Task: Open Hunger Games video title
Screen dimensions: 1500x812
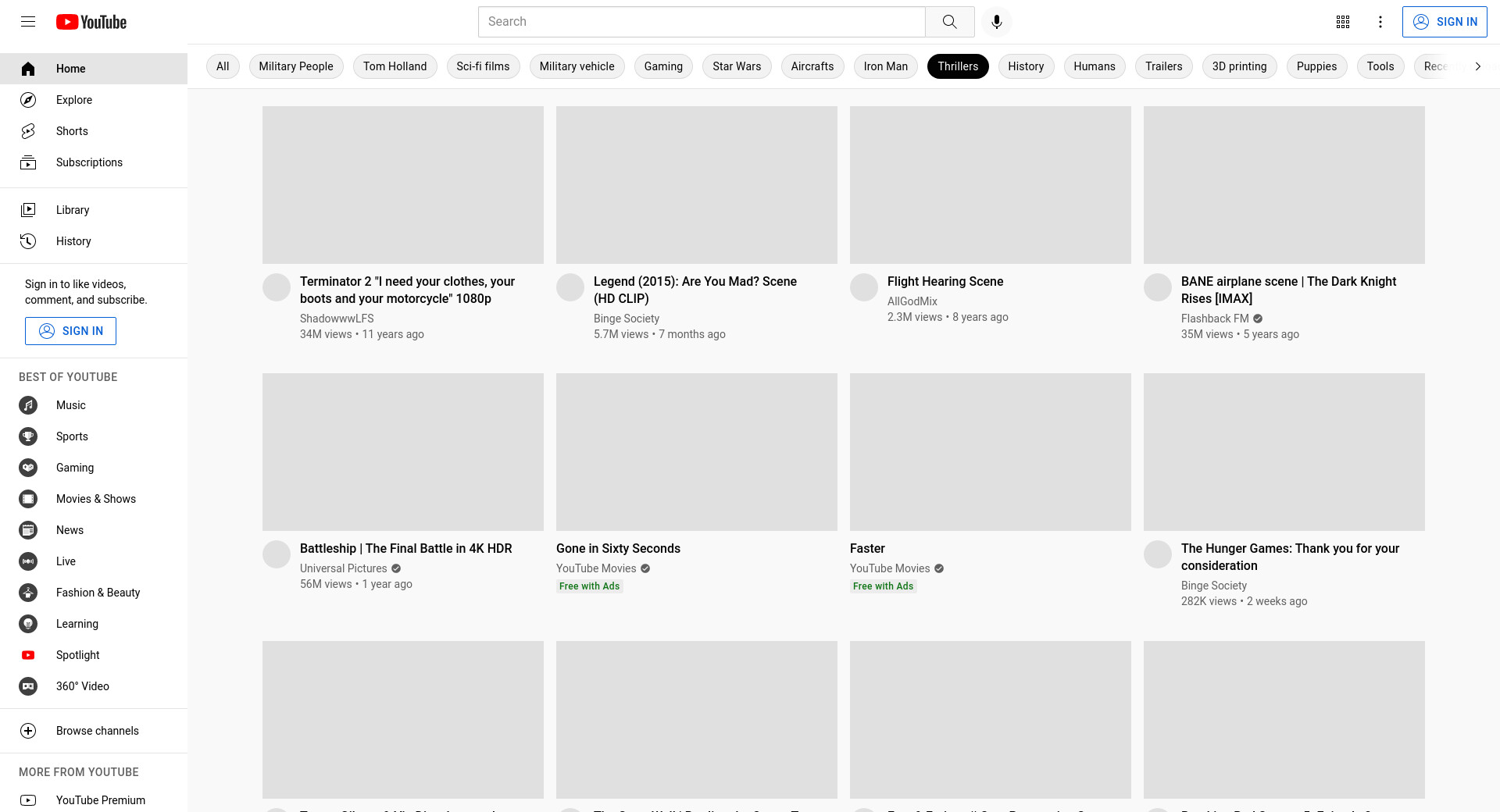Action: coord(1290,557)
